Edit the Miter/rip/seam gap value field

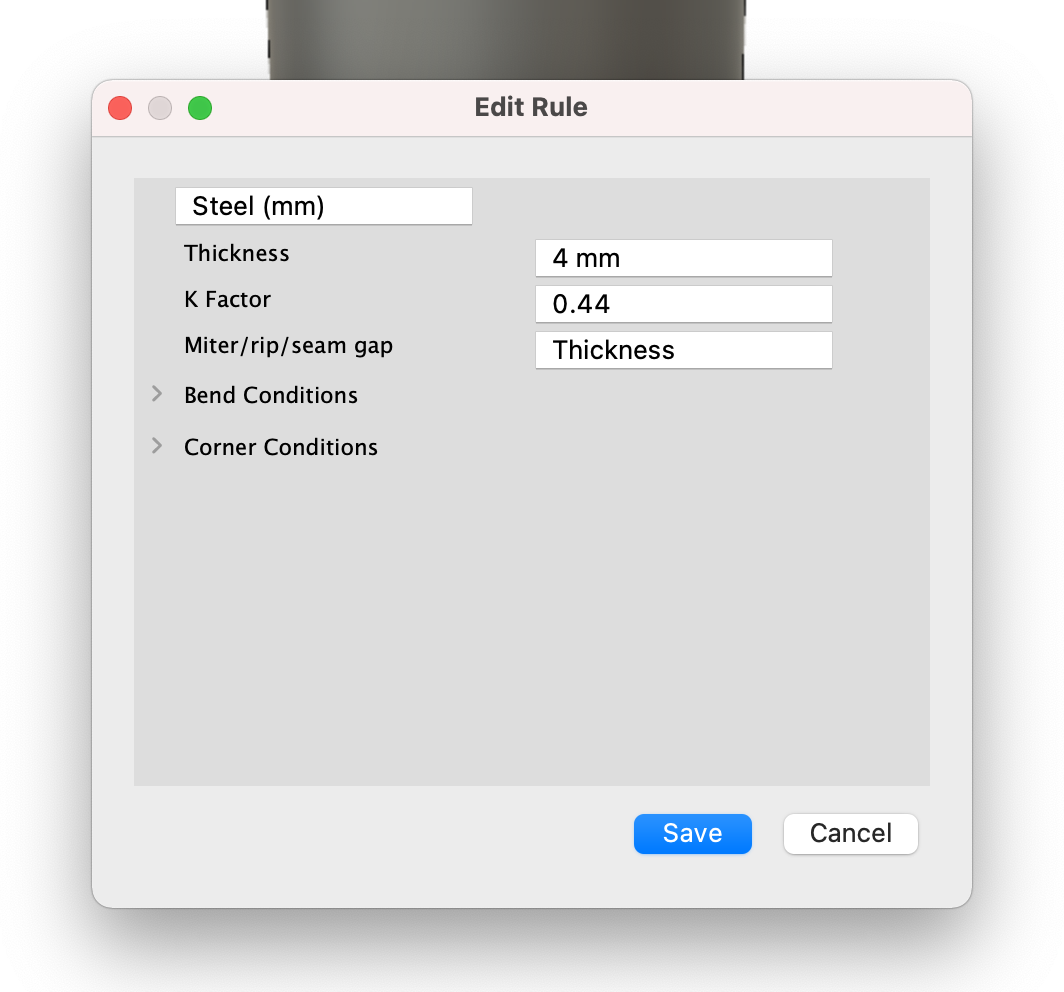[x=683, y=350]
